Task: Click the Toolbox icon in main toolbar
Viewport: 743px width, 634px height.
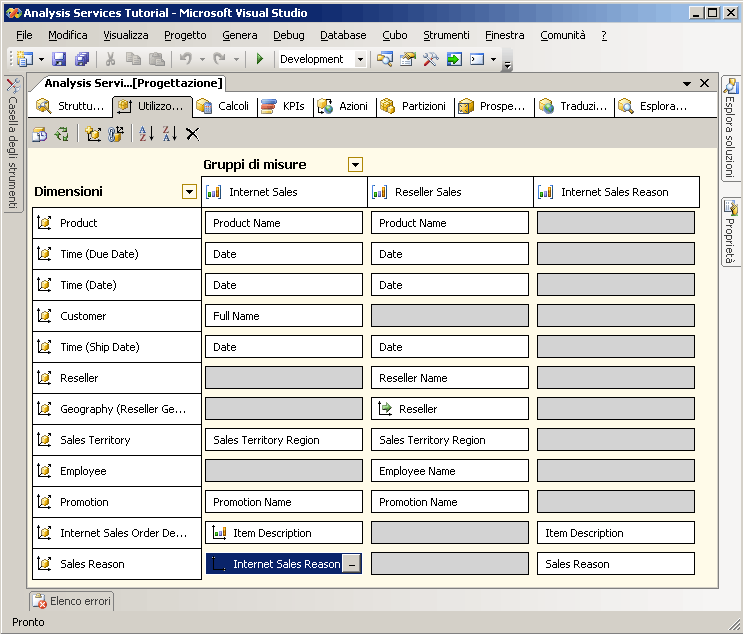Action: pyautogui.click(x=431, y=59)
